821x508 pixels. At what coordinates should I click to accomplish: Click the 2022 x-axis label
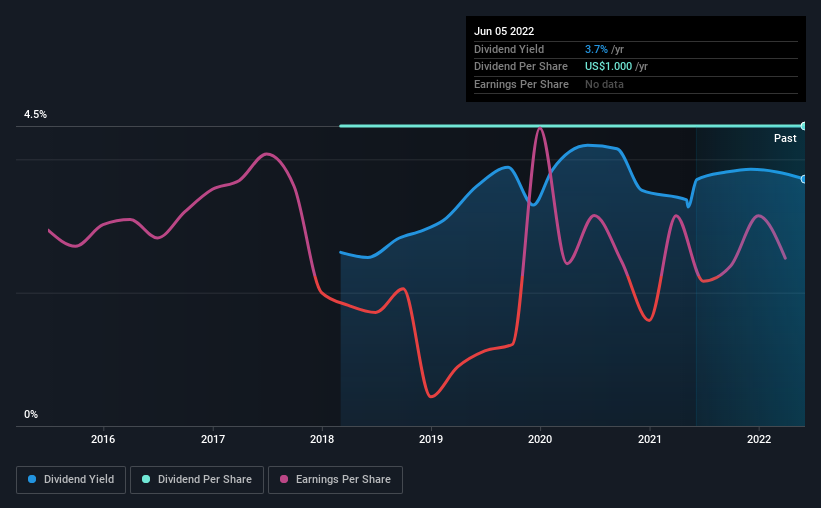(x=759, y=439)
